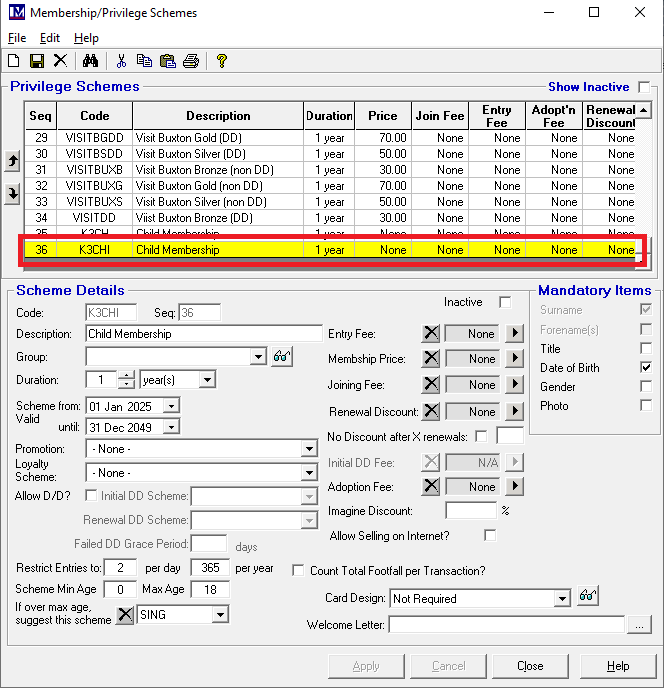Clear Adoption Fee with its X button
The width and height of the screenshot is (665, 688).
click(431, 486)
